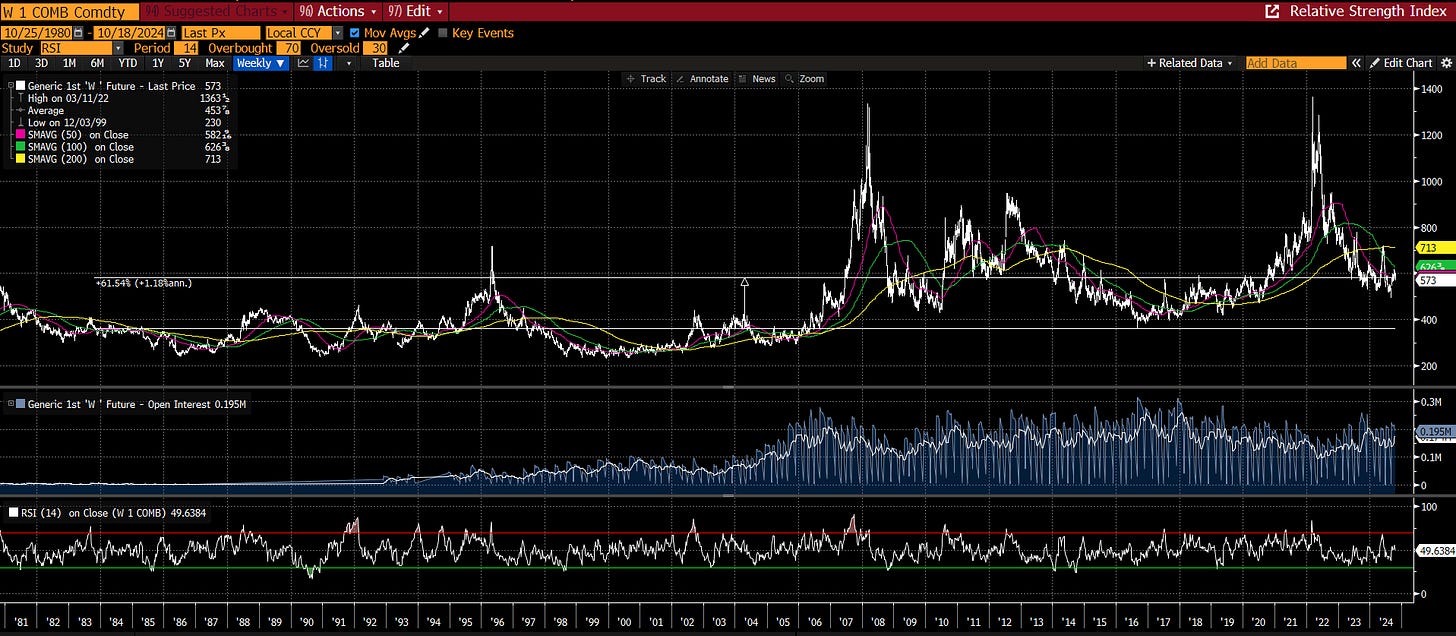Viewport: 1456px width, 636px height.
Task: Tick the Mov Avgs checkbox
Action: tap(355, 33)
